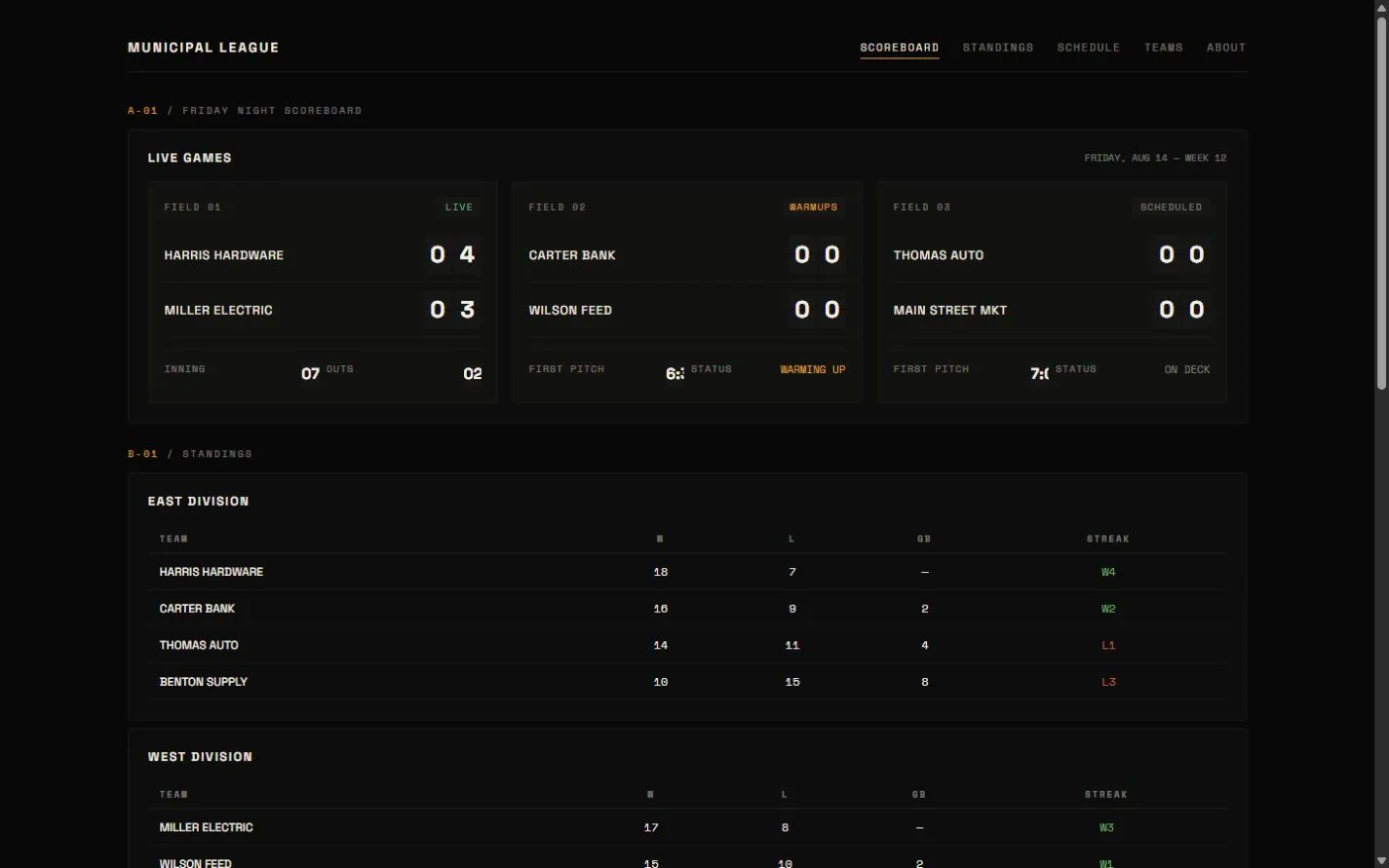Select Carter Bank in the Field 02 card
Screen dimensions: 1389x868
(572, 255)
